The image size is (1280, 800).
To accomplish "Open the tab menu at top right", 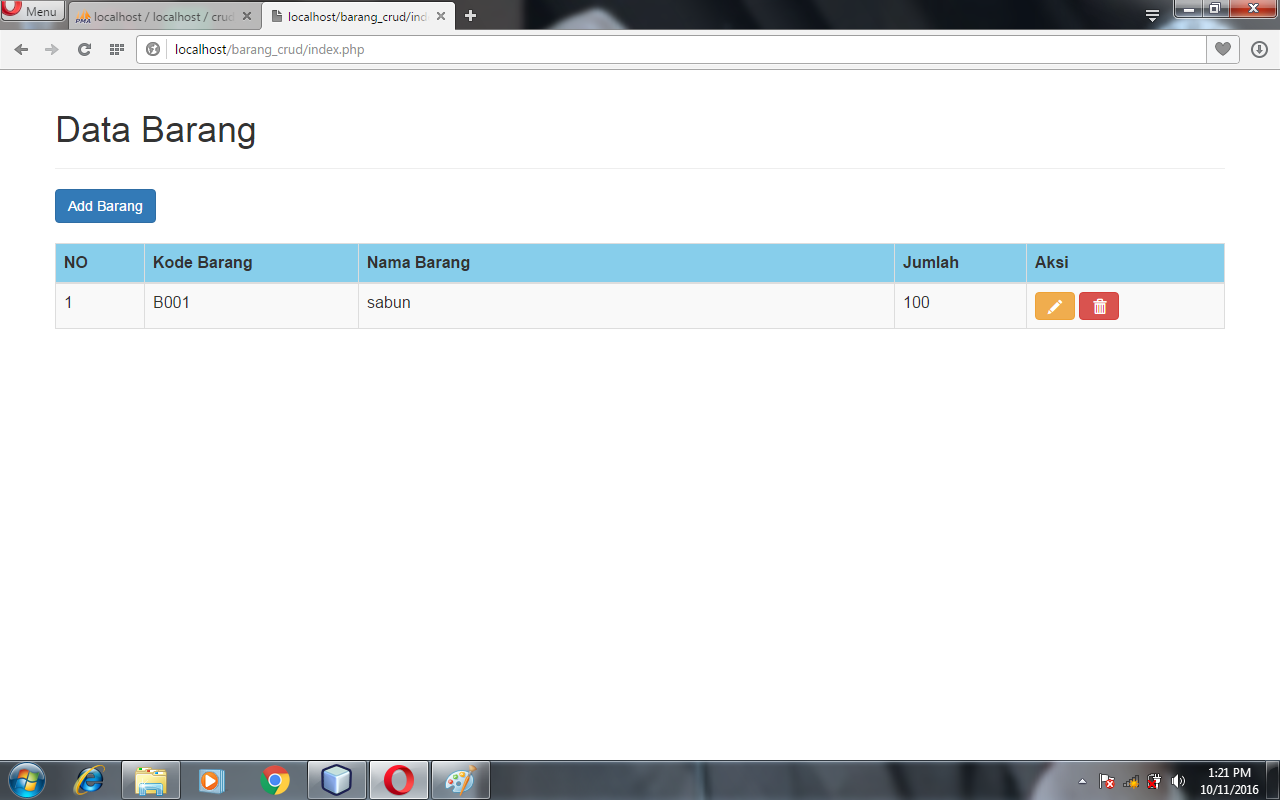I will pos(1151,15).
